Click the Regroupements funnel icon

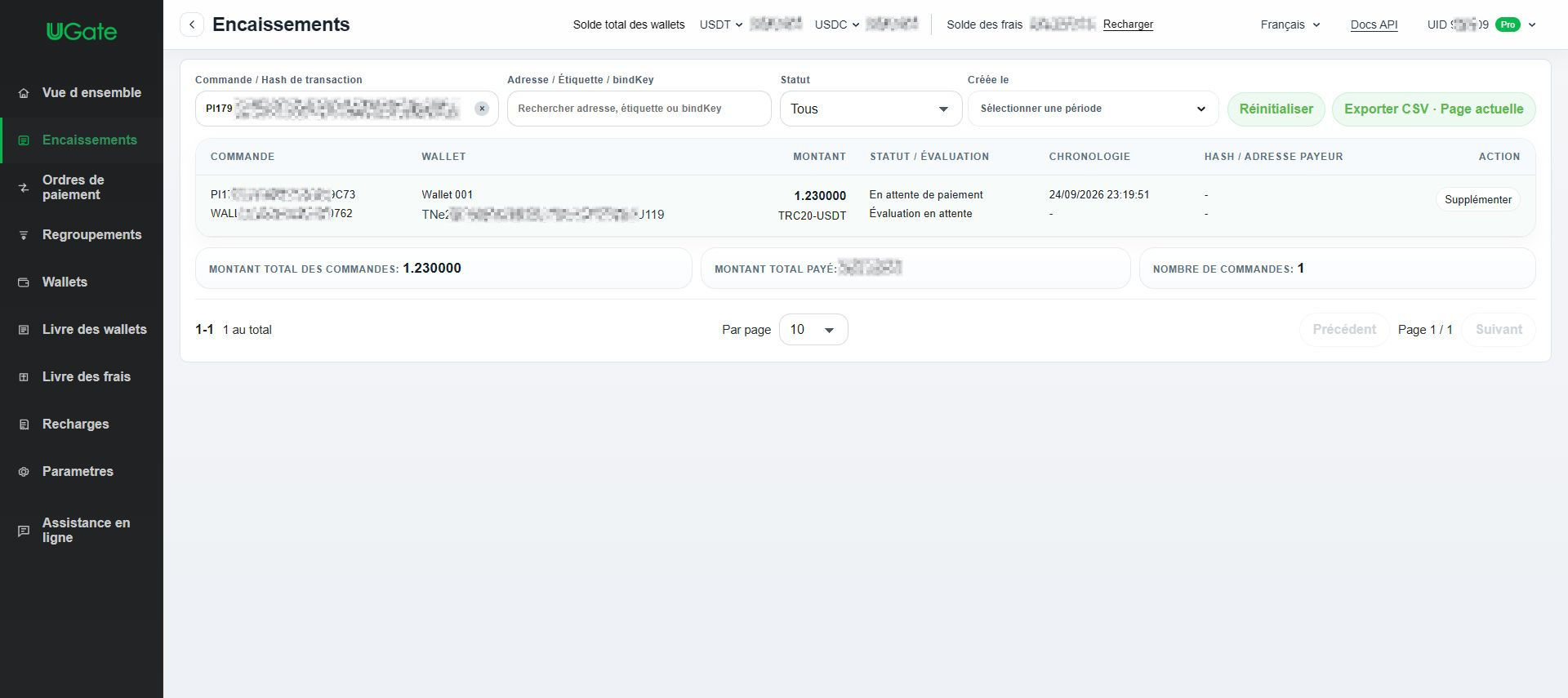(x=24, y=235)
